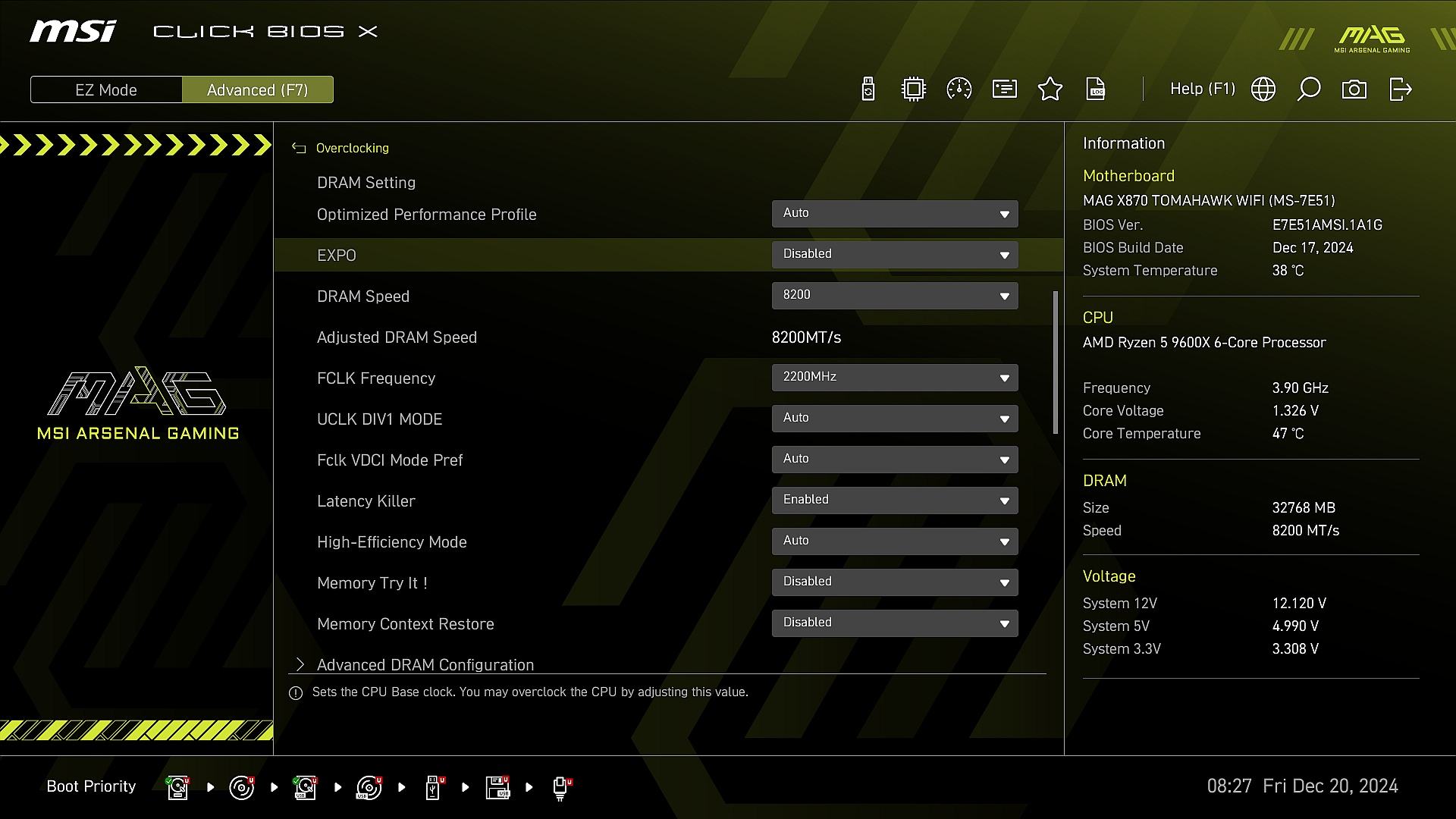Click the search magnifier icon
Viewport: 1456px width, 819px height.
point(1309,89)
